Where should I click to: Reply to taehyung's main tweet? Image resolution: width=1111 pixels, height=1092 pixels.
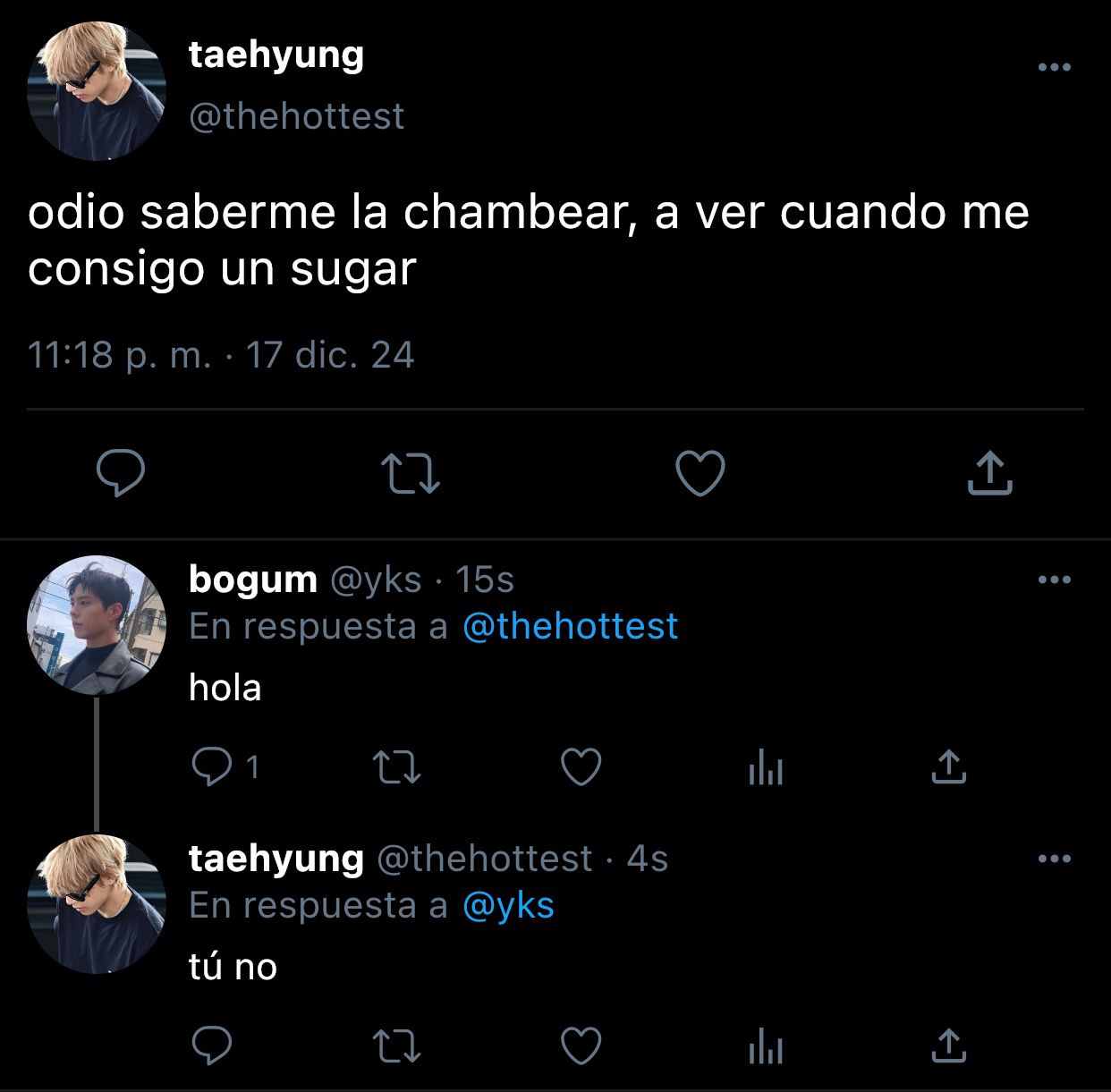point(121,473)
